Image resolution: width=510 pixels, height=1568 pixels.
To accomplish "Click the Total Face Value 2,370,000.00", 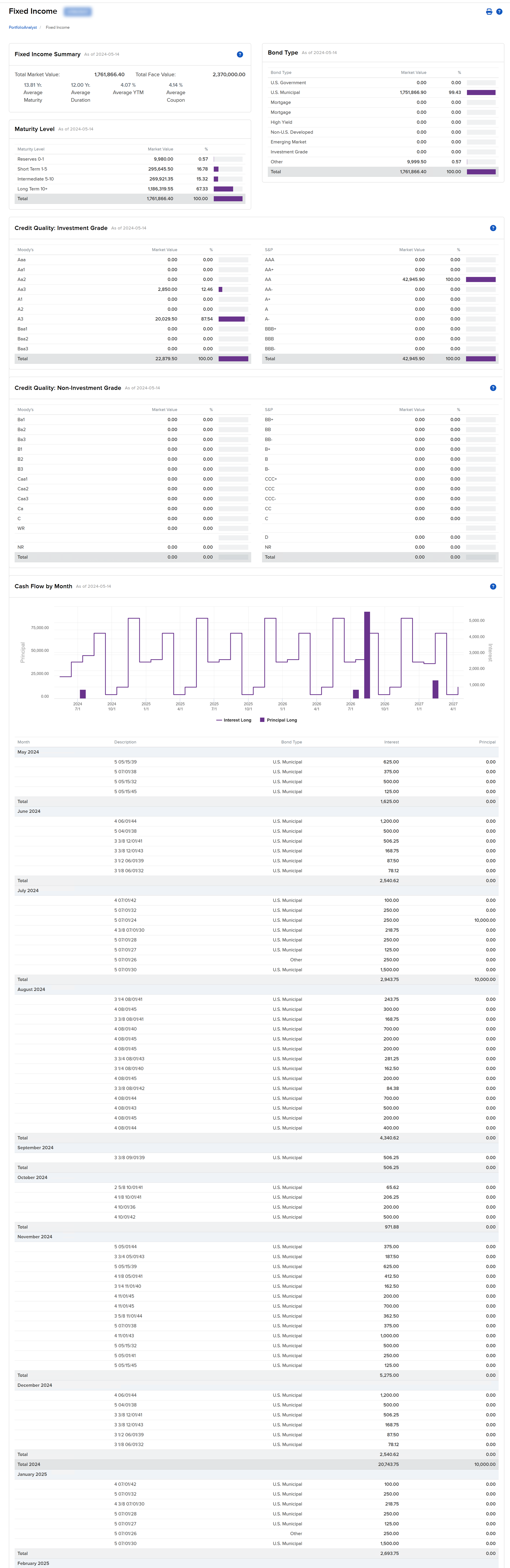I will point(228,74).
